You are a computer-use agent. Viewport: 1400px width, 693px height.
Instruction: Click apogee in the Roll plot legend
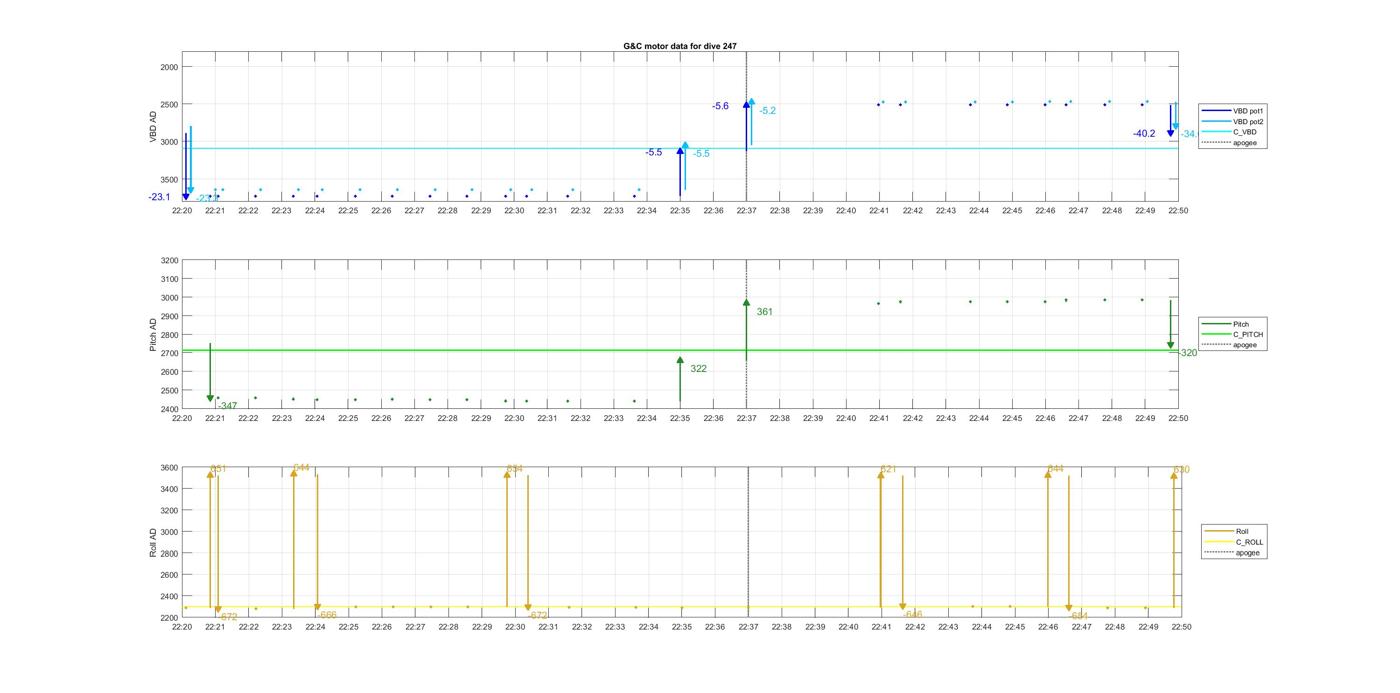1233,553
